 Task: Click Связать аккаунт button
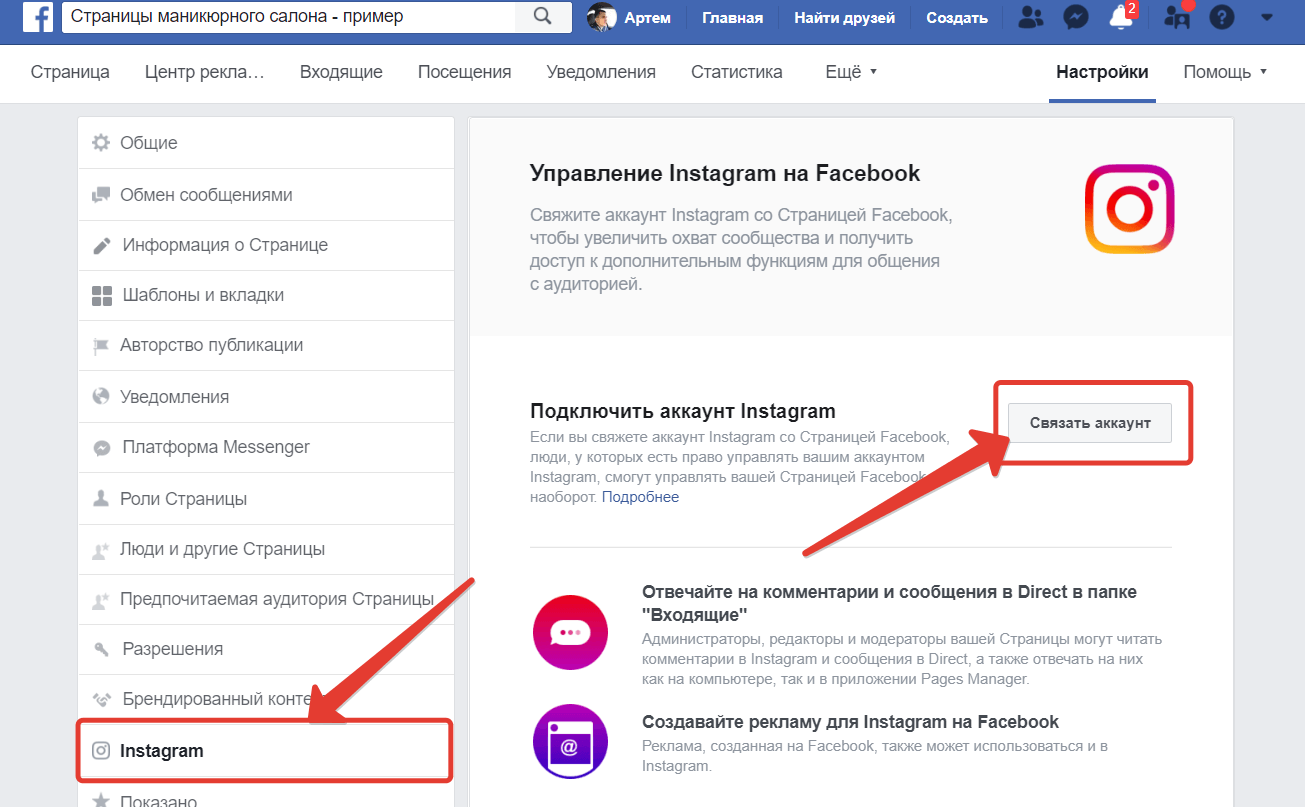[1090, 423]
